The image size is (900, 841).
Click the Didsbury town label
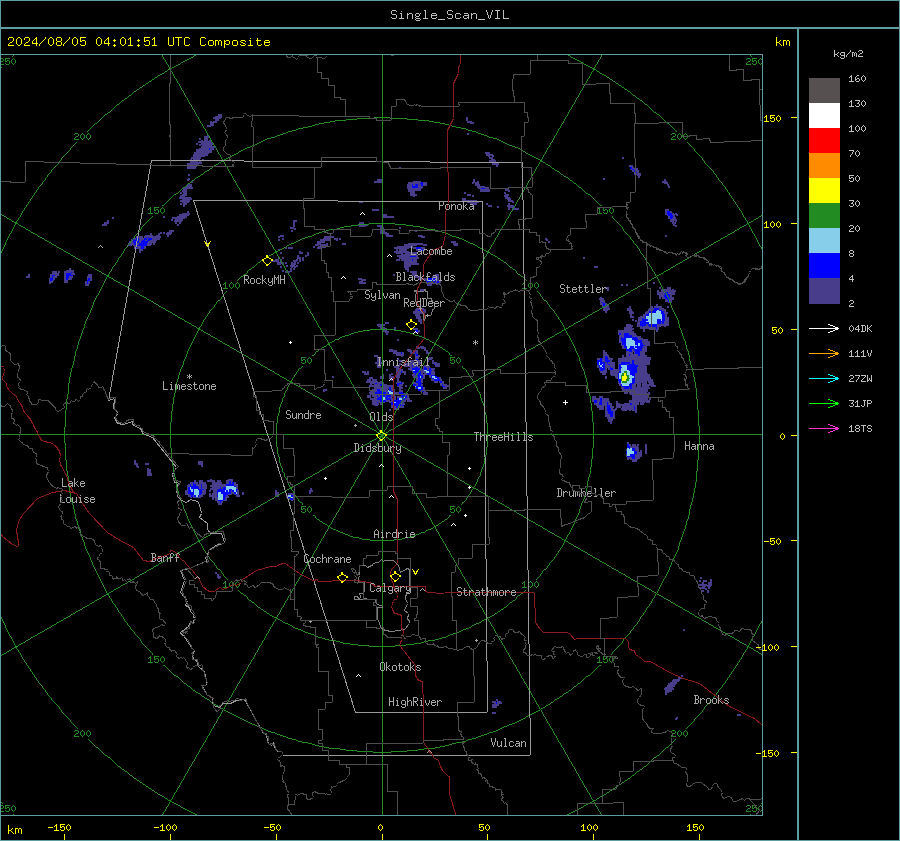[x=377, y=448]
